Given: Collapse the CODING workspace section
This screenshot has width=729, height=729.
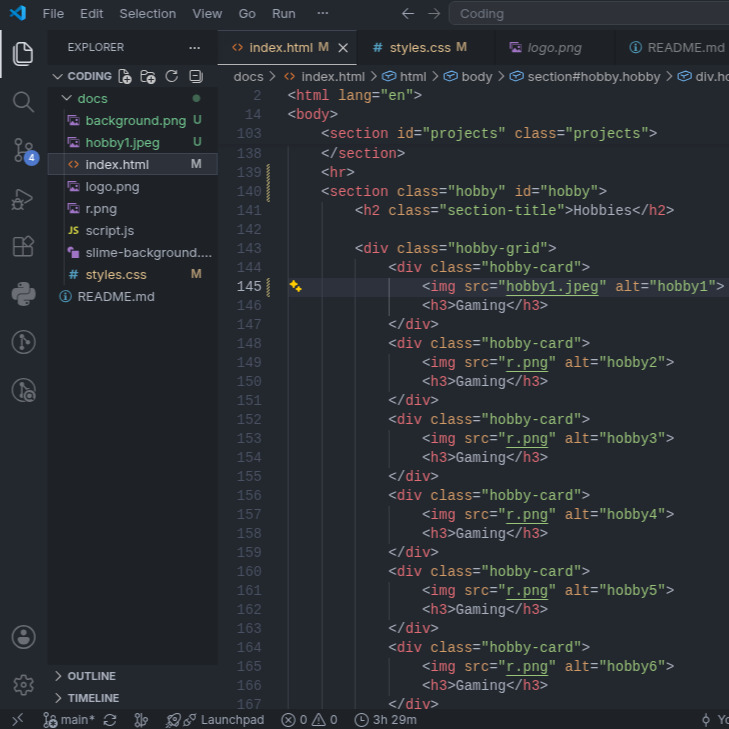Looking at the screenshot, I should click(58, 76).
